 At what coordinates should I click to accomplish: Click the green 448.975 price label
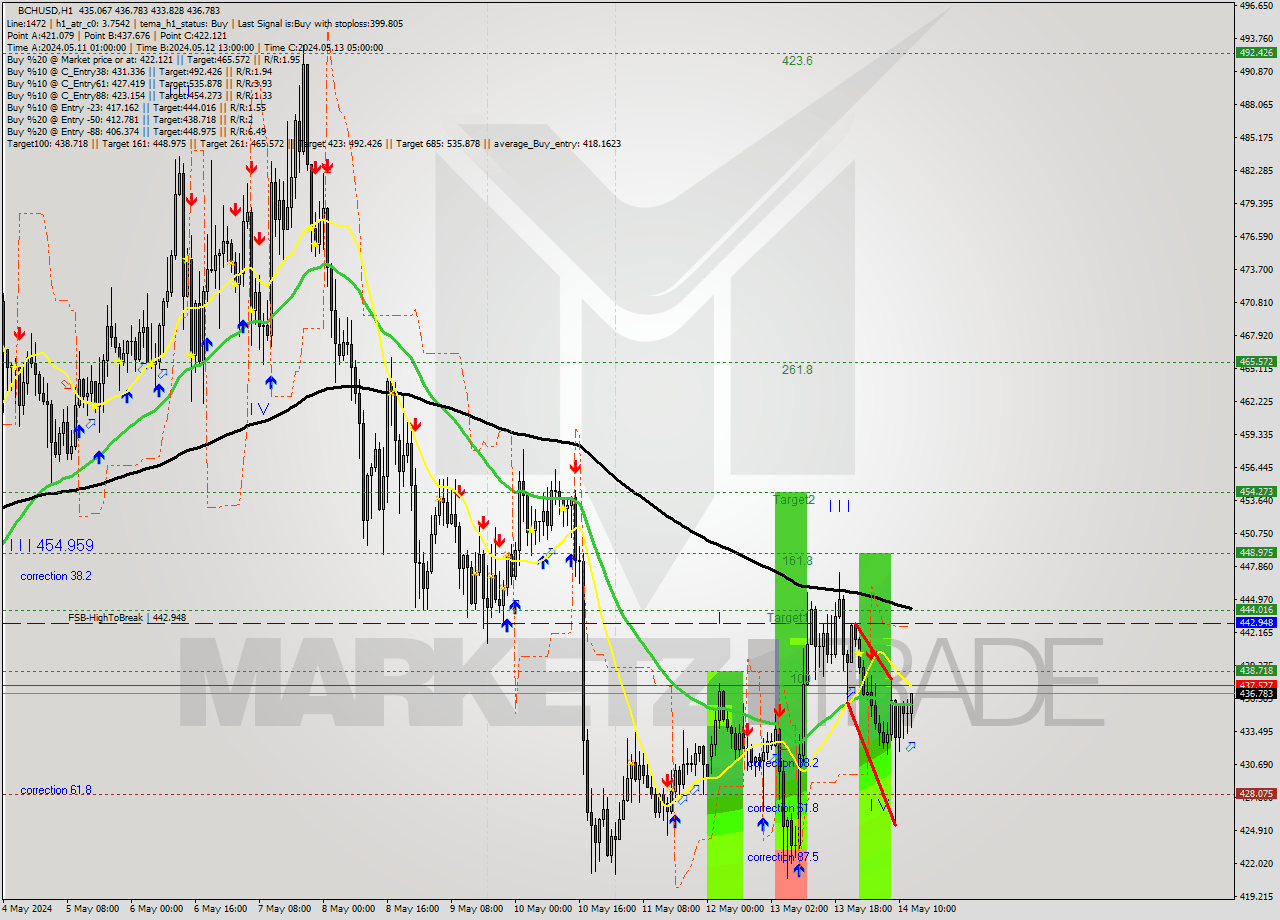pyautogui.click(x=1256, y=552)
